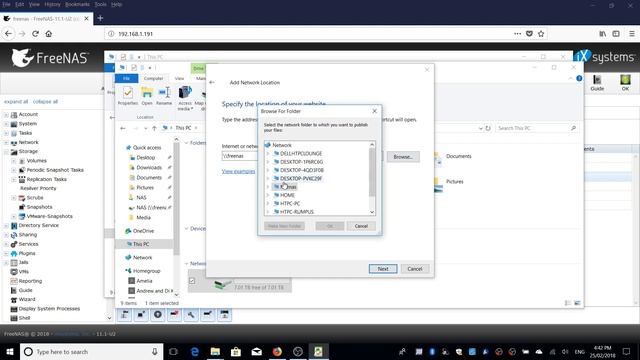This screenshot has width=640, height=360.
Task: Click Next in Add Network Location wizard
Action: click(383, 269)
